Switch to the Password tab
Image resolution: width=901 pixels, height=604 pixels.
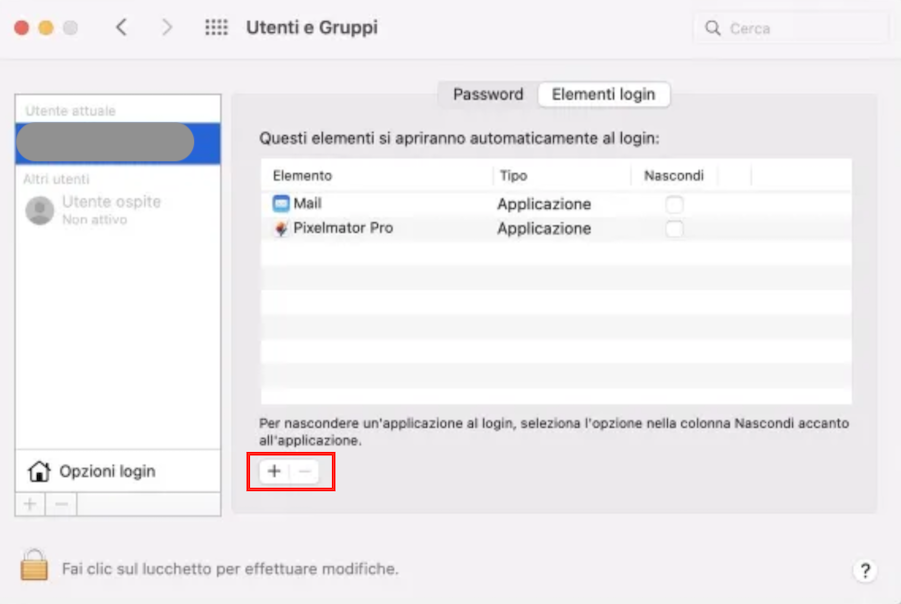pos(487,95)
